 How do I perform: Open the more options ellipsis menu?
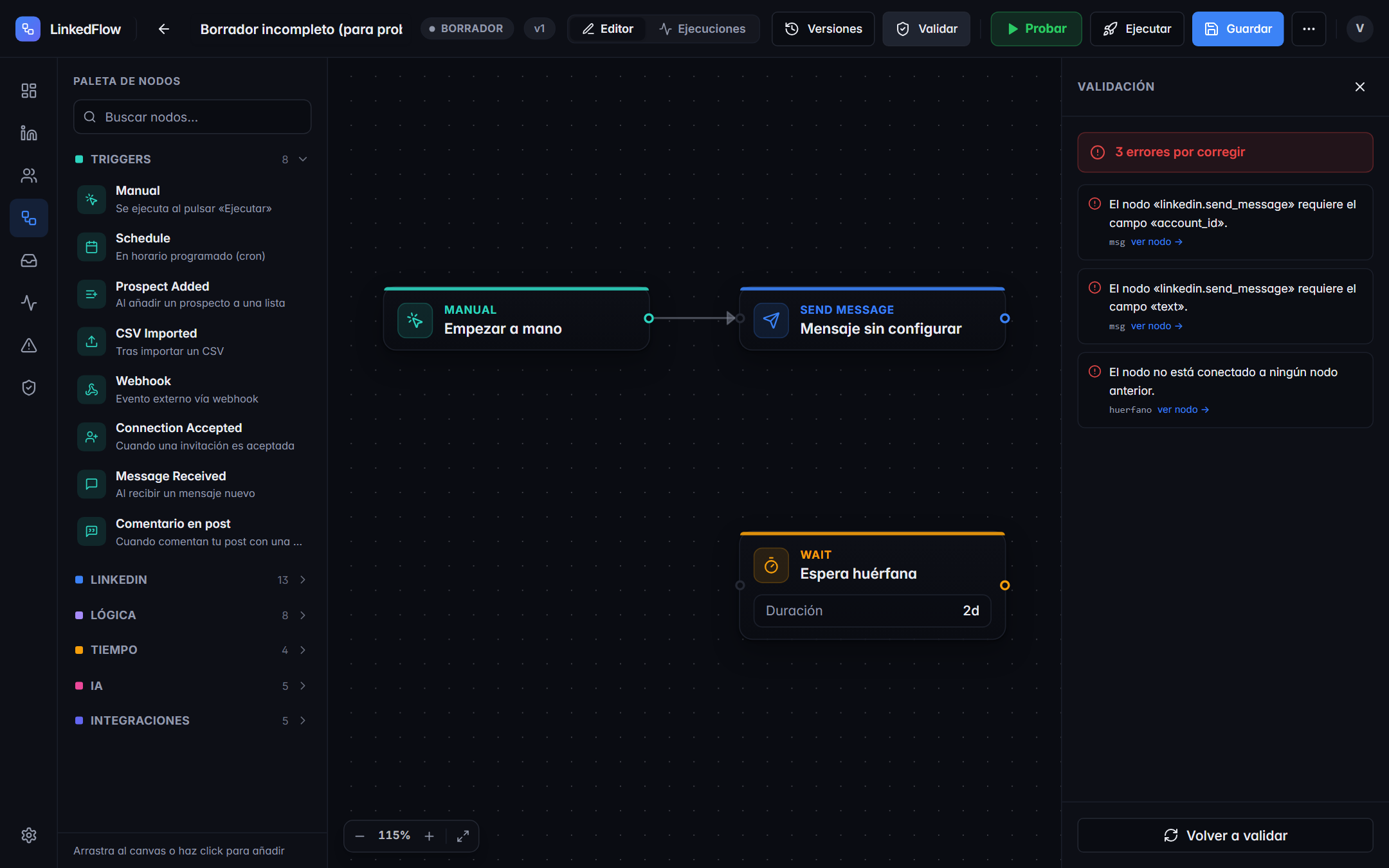(1309, 29)
